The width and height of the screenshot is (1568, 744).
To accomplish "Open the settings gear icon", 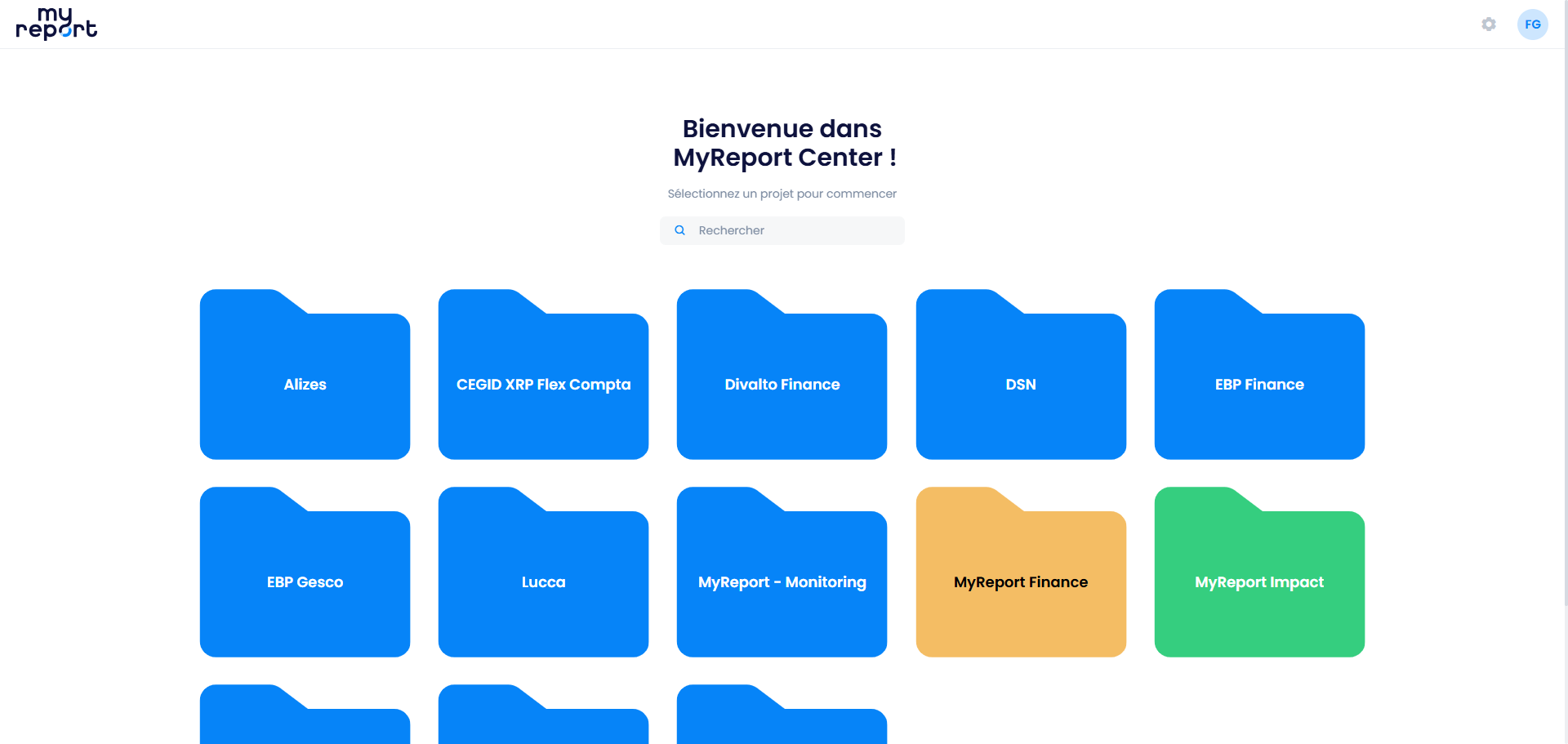I will tap(1489, 25).
